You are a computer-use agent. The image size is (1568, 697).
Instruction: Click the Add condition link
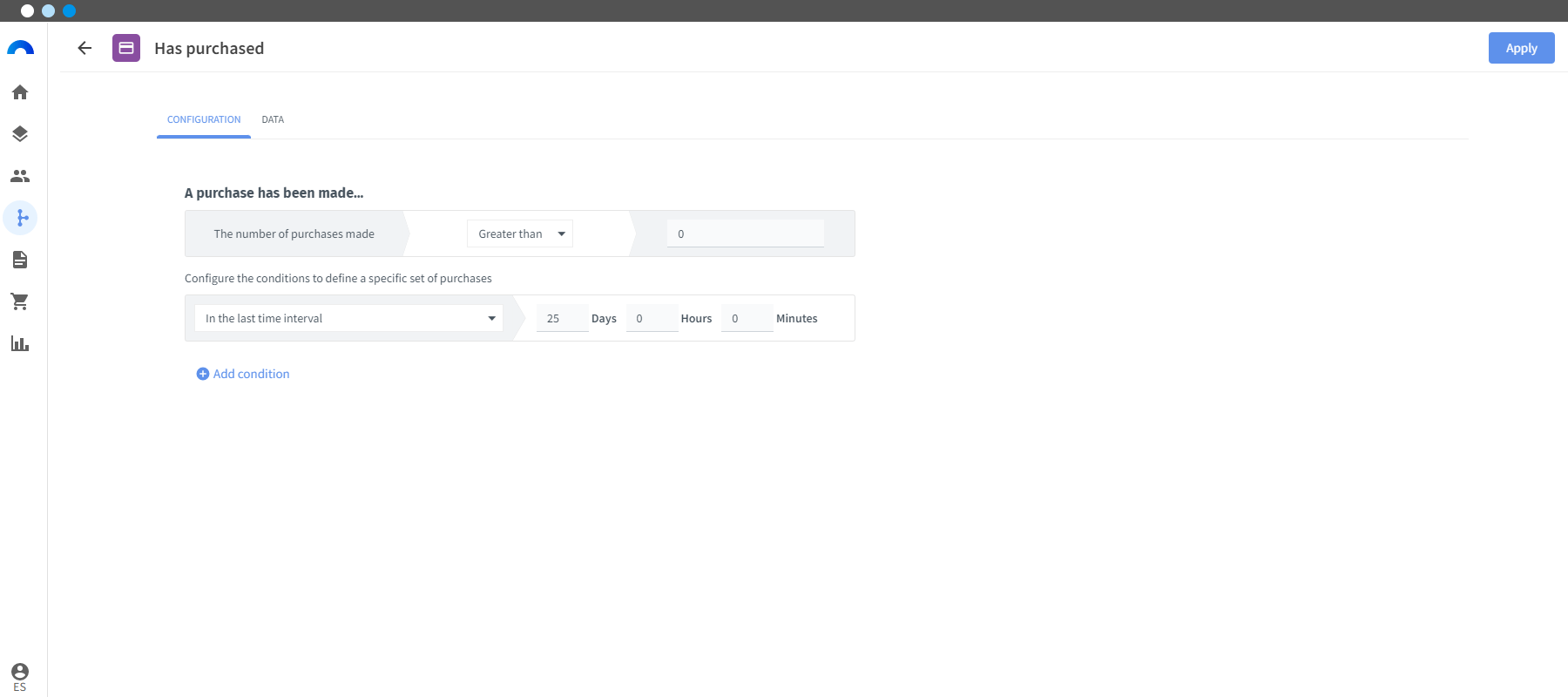coord(243,374)
